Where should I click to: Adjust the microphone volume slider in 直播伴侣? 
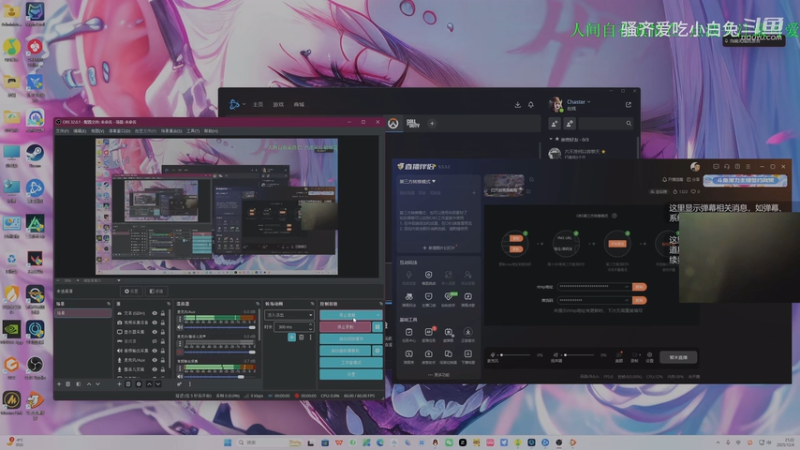point(516,355)
